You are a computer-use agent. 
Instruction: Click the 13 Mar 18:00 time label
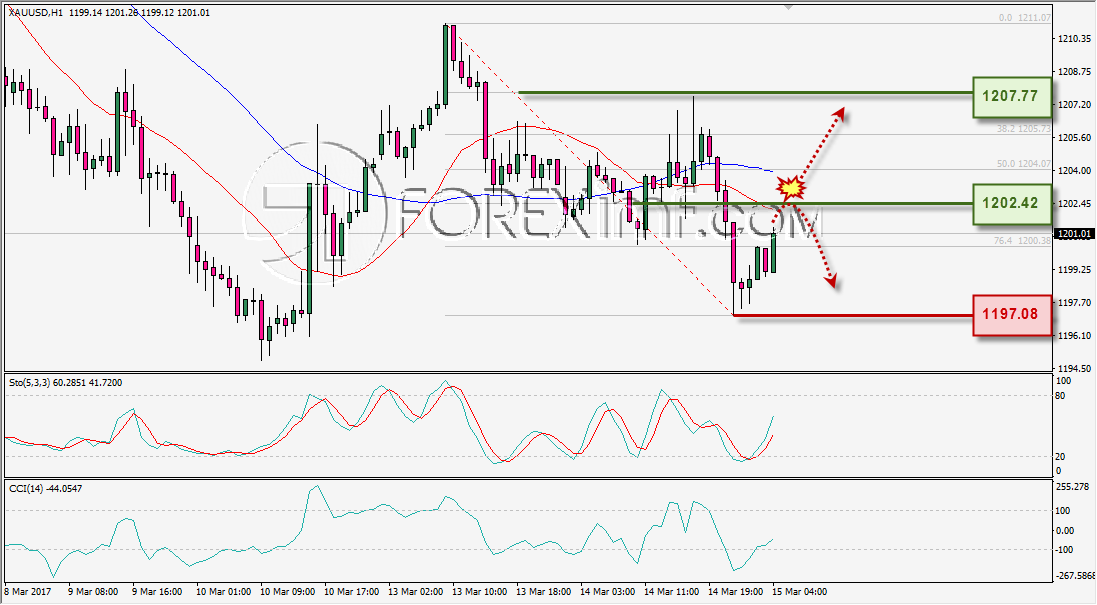[544, 592]
